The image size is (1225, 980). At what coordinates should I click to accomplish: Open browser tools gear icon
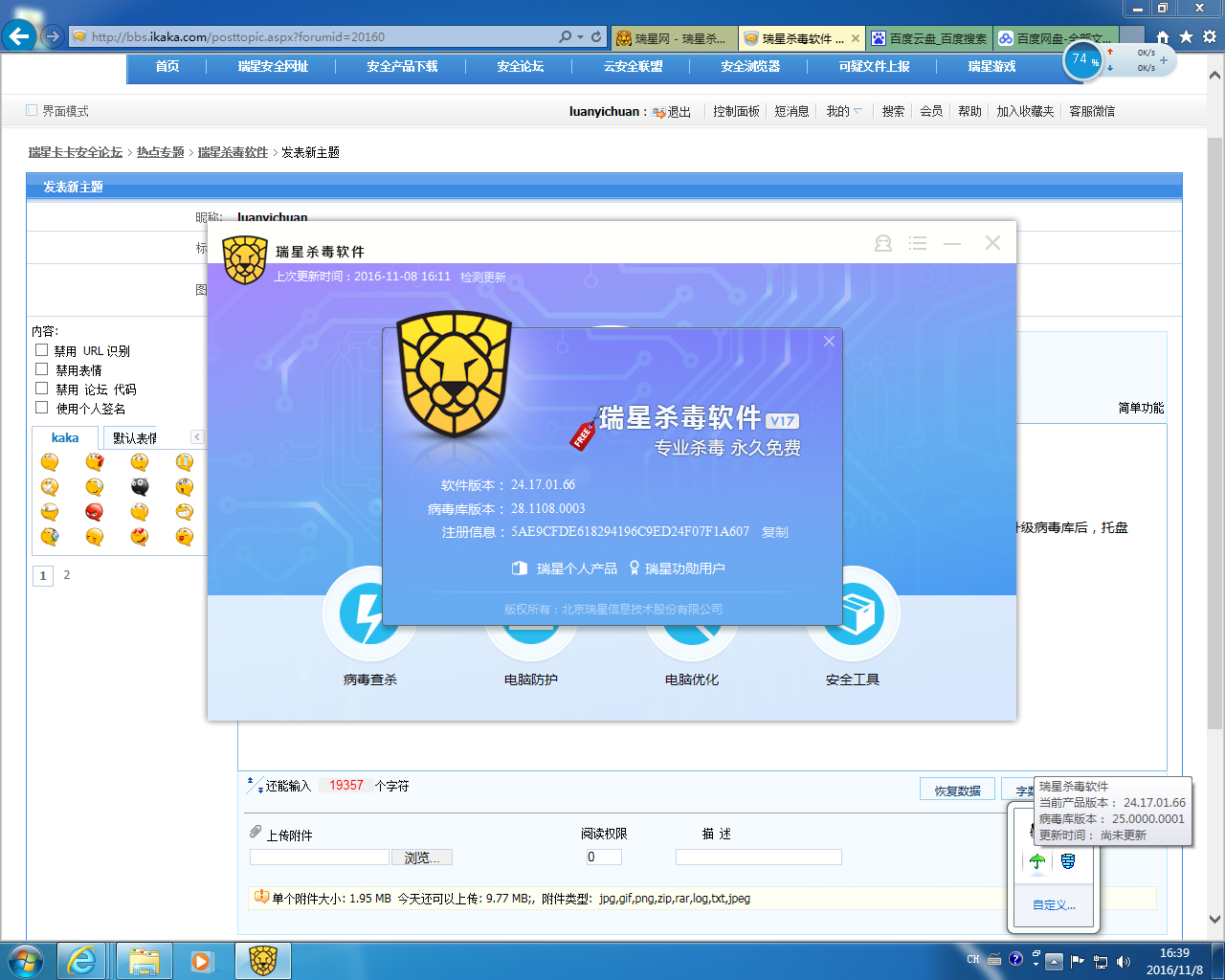point(1210,36)
